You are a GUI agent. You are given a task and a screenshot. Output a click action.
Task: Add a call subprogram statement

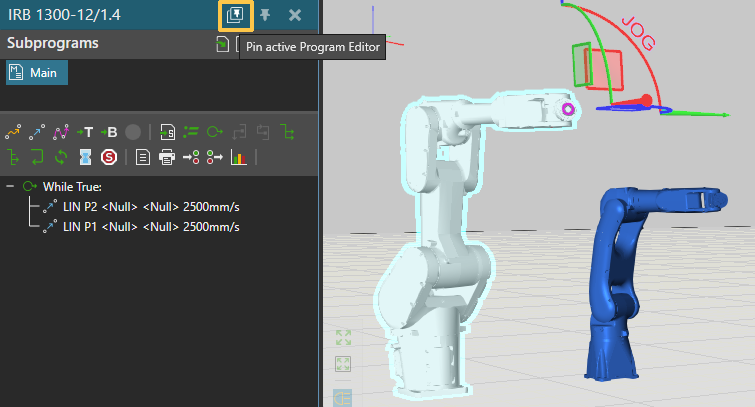[168, 132]
